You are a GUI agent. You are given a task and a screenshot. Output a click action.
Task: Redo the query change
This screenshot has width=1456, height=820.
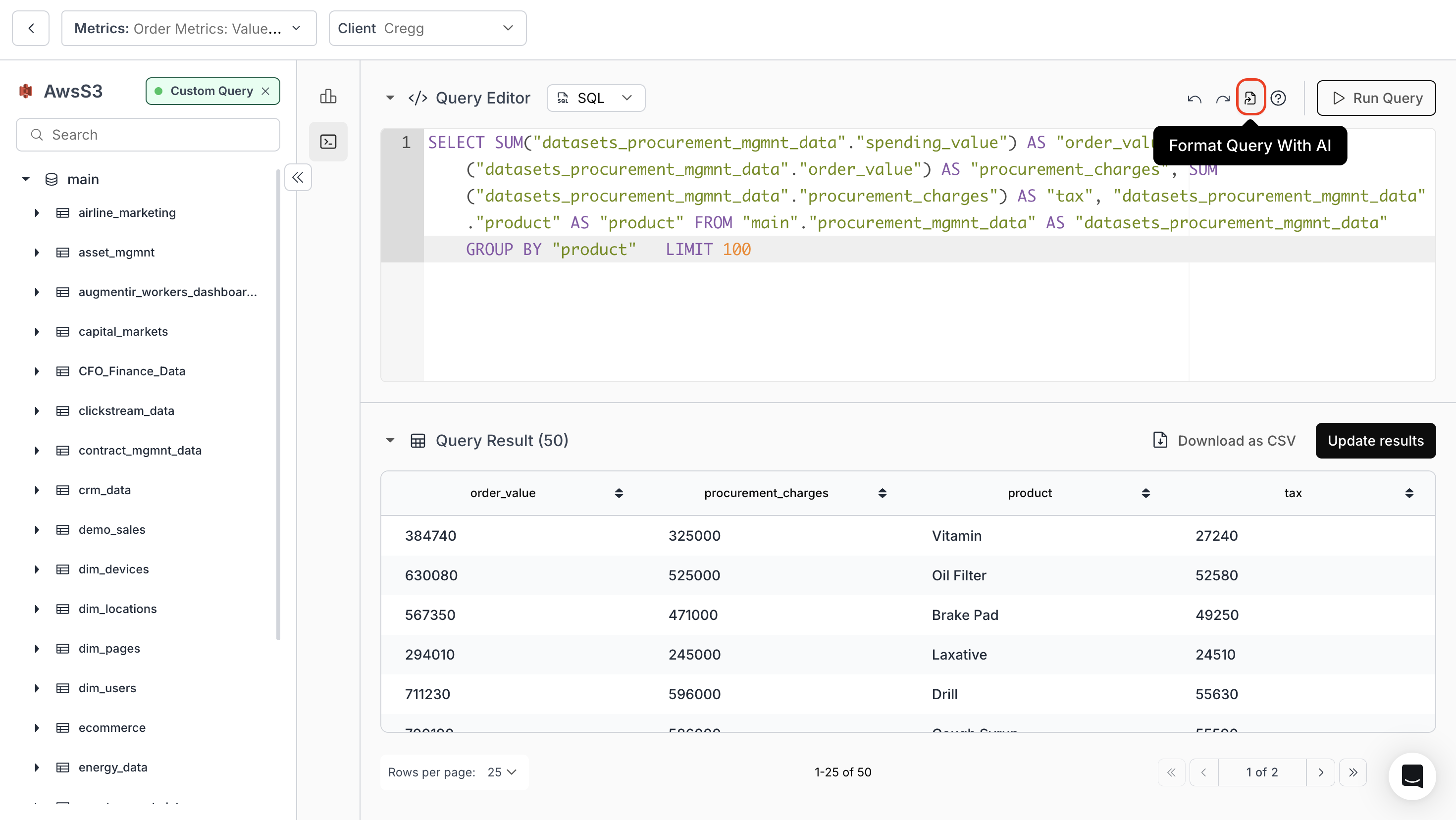coord(1223,98)
